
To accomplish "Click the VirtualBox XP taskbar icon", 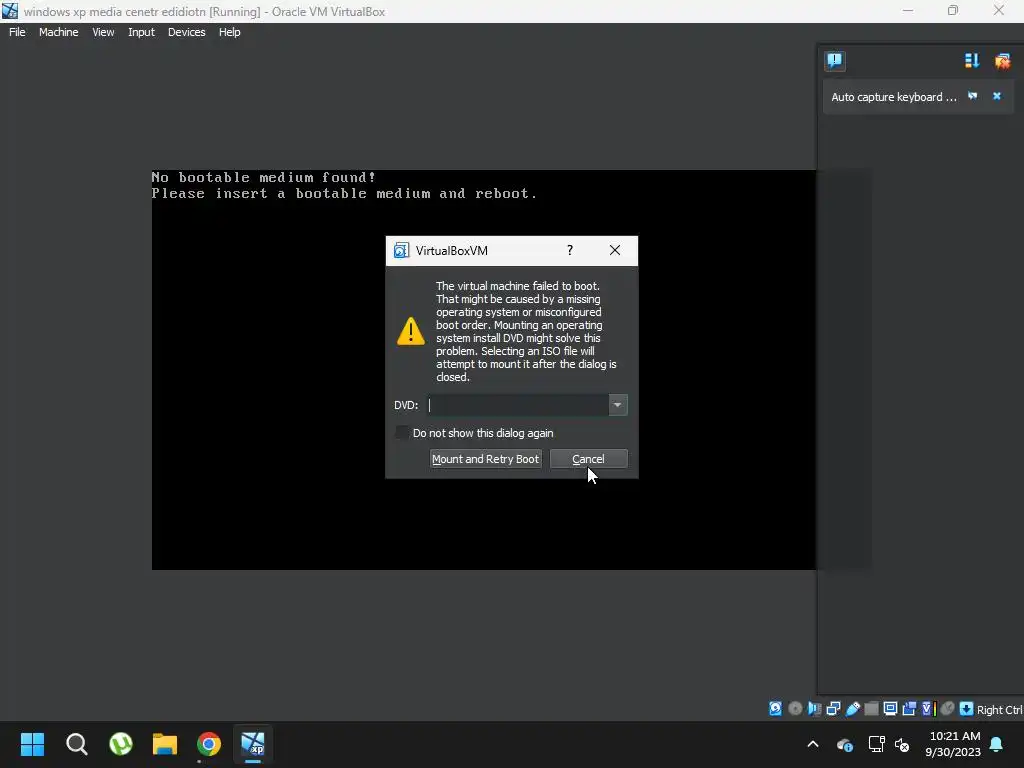I will pos(253,744).
